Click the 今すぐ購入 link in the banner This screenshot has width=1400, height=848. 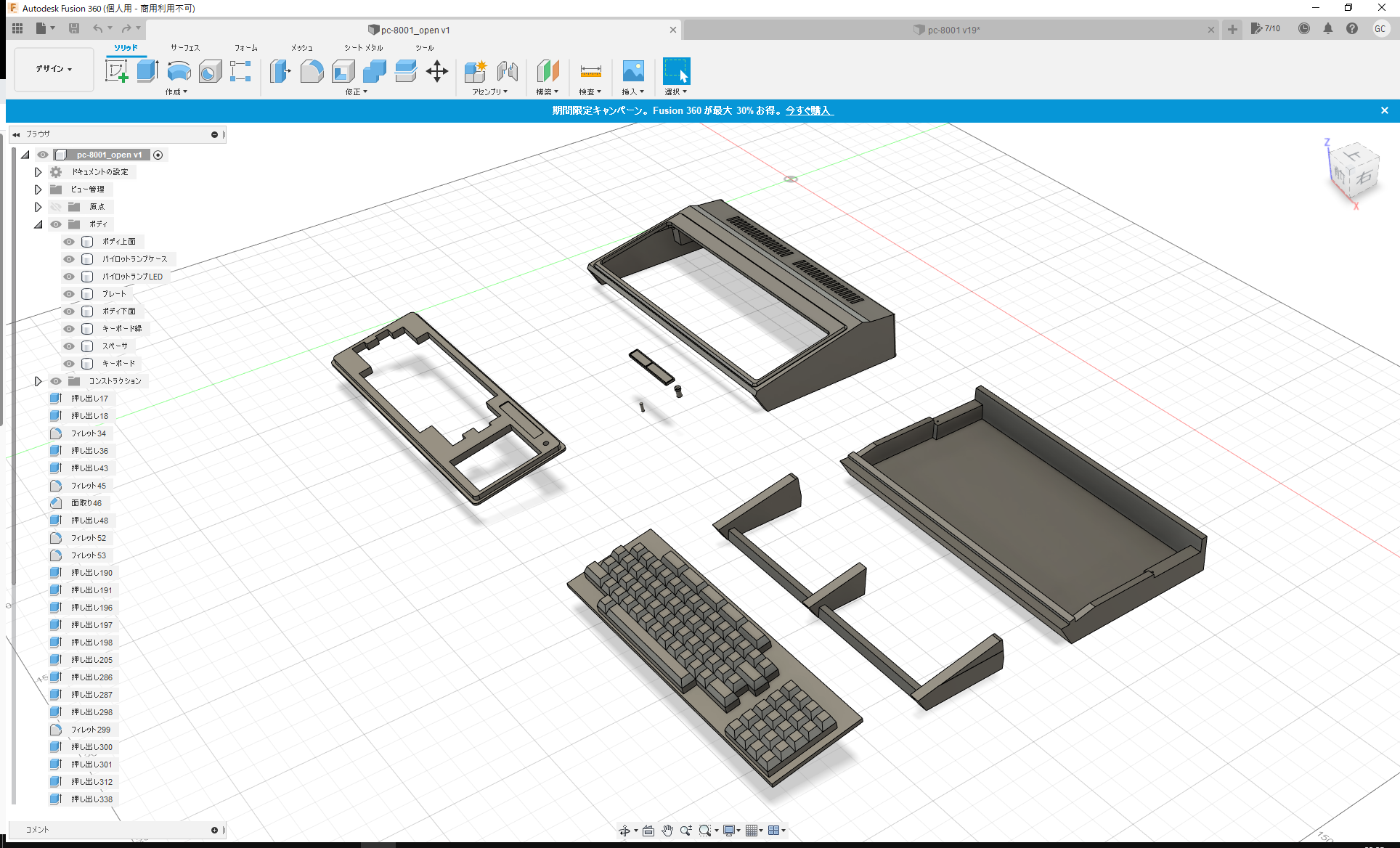tap(809, 110)
